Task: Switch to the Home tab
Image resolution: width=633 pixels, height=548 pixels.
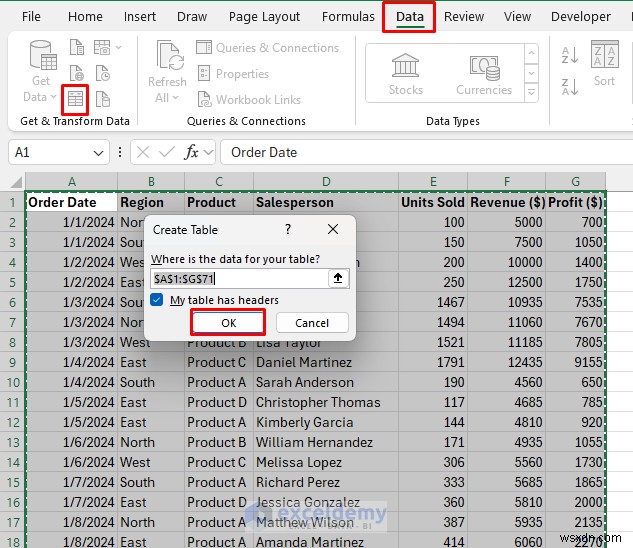Action: coord(85,17)
